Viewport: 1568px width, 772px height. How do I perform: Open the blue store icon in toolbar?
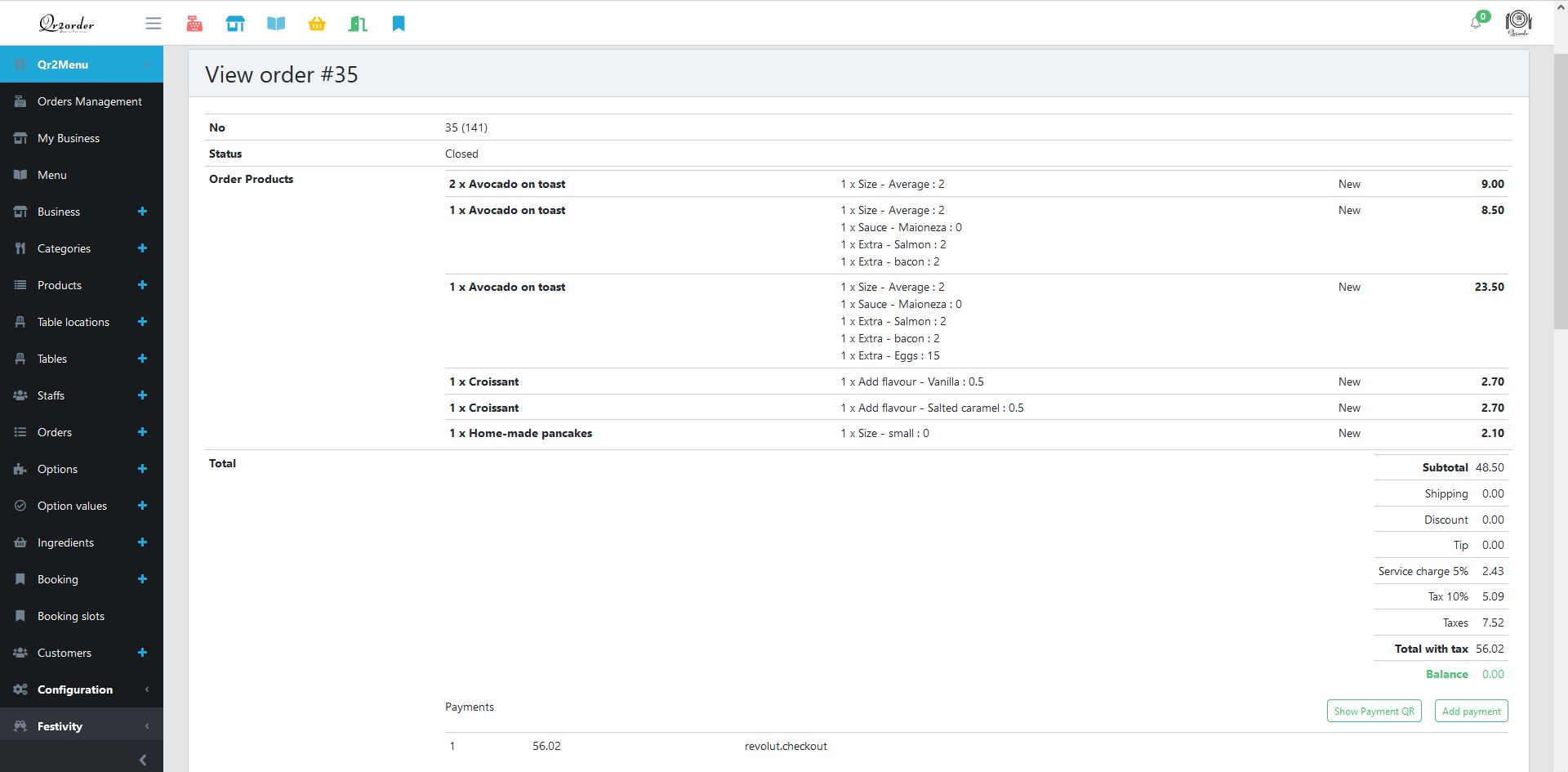[x=235, y=24]
